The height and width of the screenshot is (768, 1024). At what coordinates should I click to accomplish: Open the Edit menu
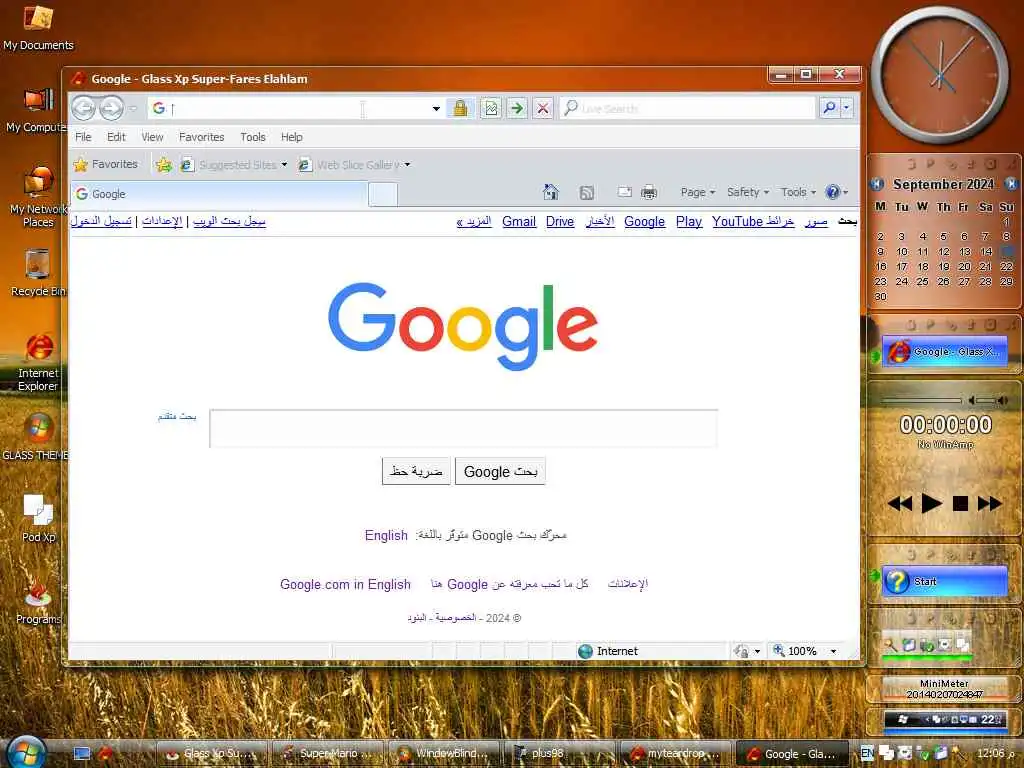tap(116, 137)
